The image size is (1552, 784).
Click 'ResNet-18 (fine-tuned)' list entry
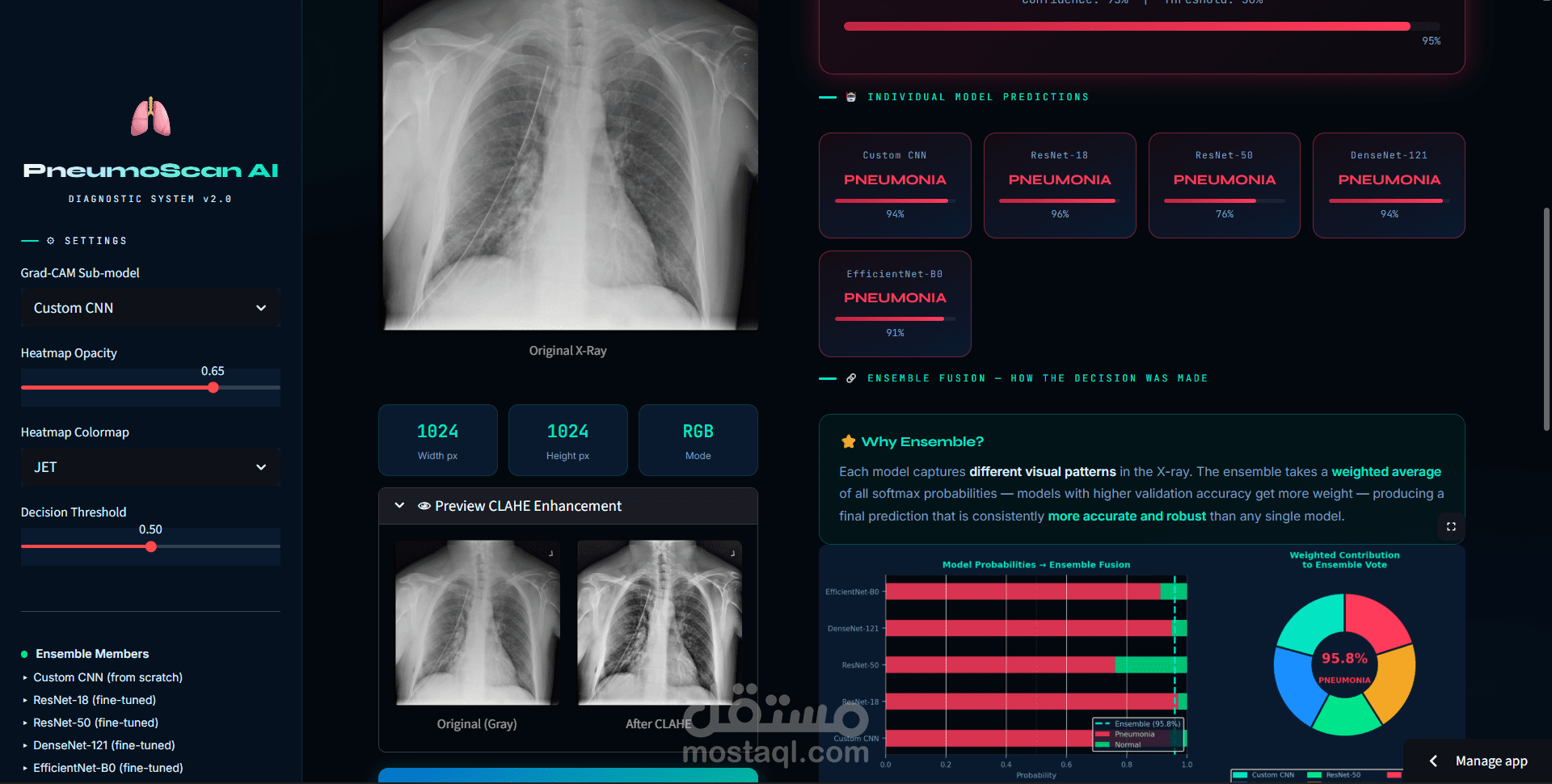[95, 700]
